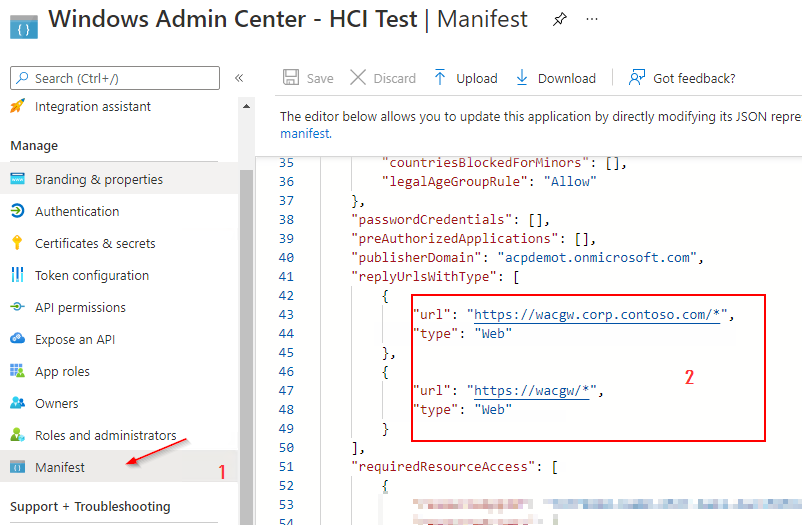802x525 pixels.
Task: Open Branding & properties page
Action: (x=99, y=180)
